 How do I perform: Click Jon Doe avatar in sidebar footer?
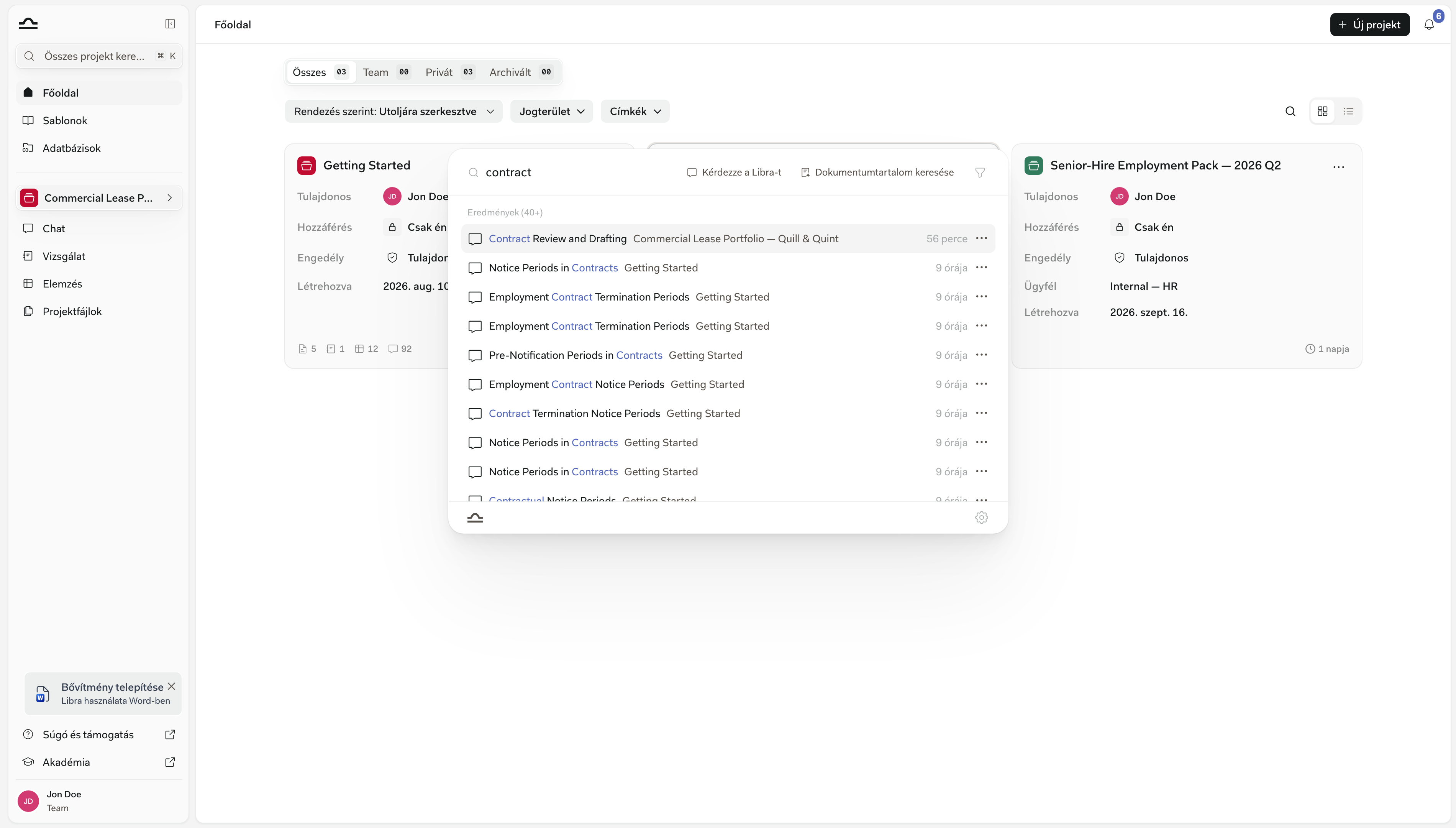coord(28,801)
